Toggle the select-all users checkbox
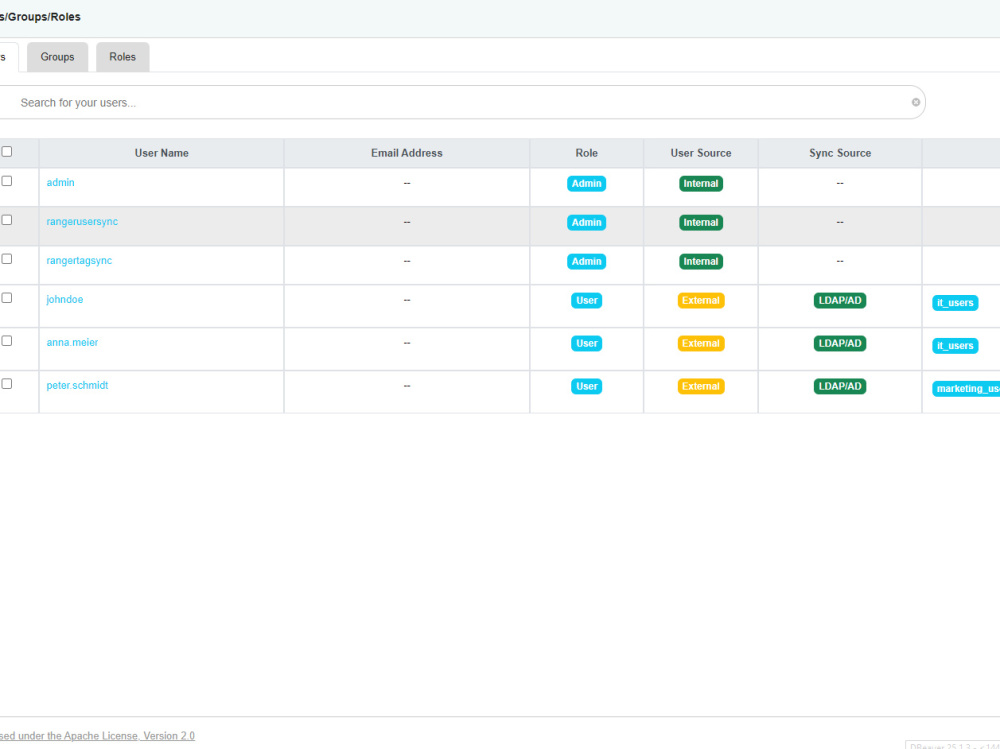This screenshot has height=749, width=1000. [6, 151]
